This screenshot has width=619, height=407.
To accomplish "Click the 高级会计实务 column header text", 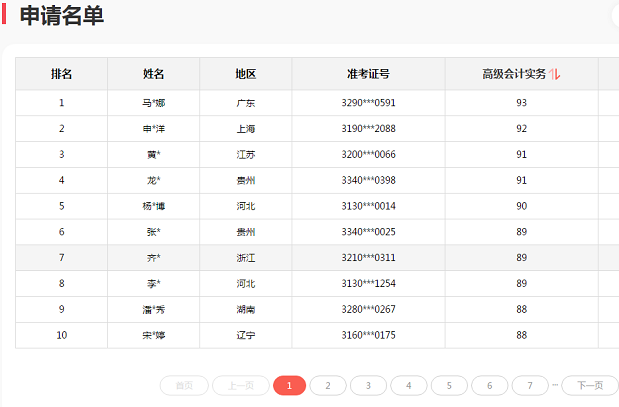I will tap(514, 74).
